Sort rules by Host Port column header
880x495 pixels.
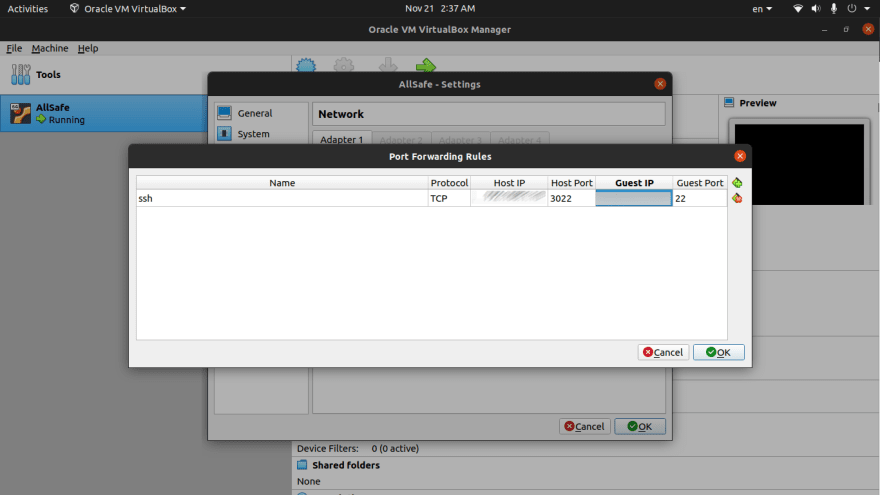click(571, 183)
